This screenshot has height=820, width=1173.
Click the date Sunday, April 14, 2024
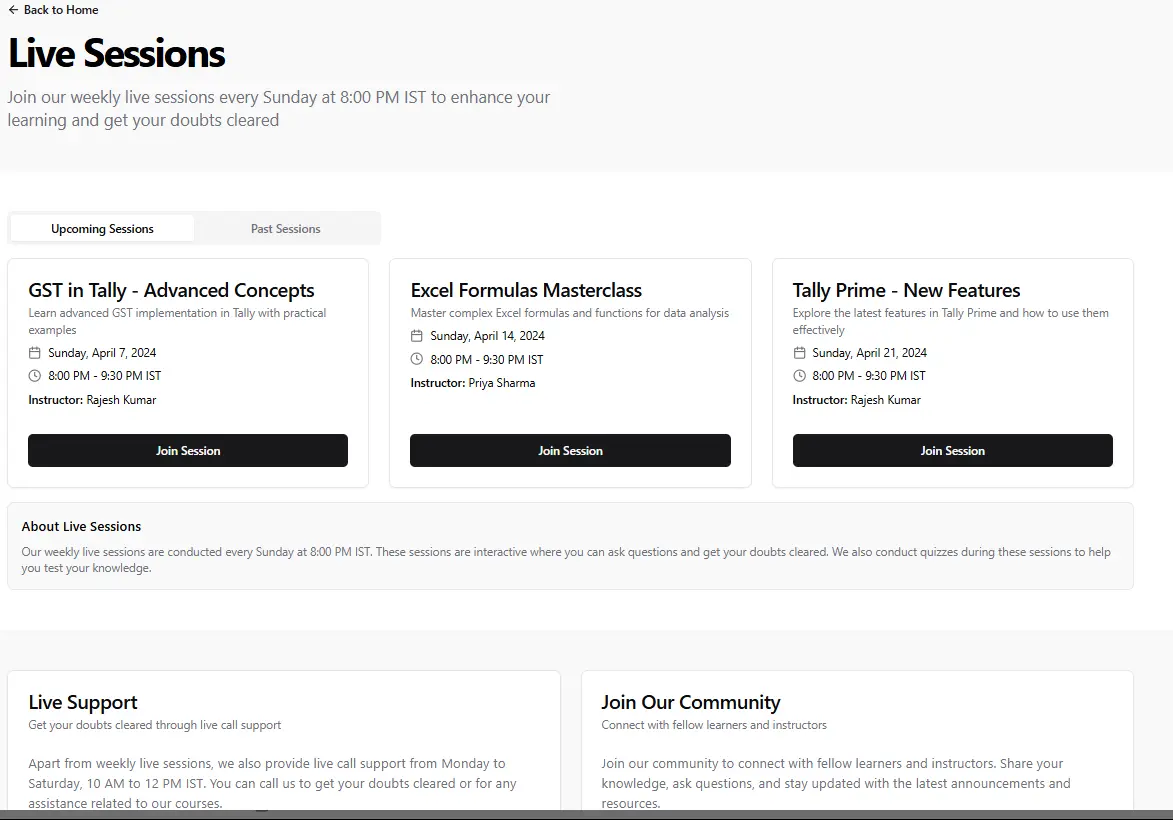point(487,336)
